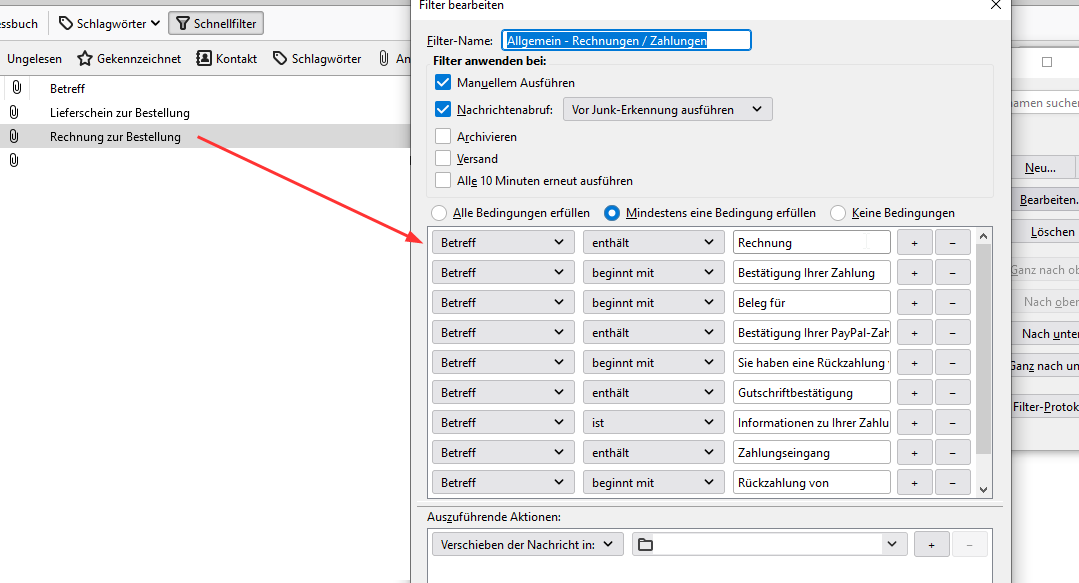Click Löschen button in filter list window

1046,232
